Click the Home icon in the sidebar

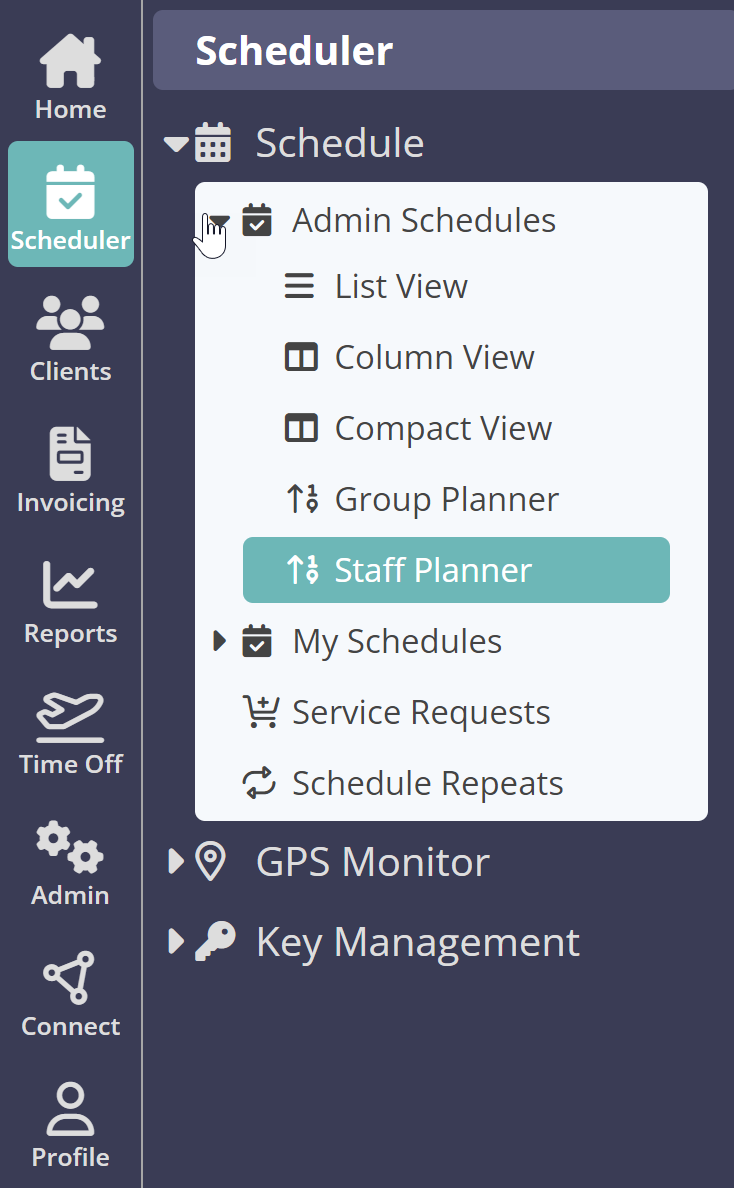tap(70, 62)
